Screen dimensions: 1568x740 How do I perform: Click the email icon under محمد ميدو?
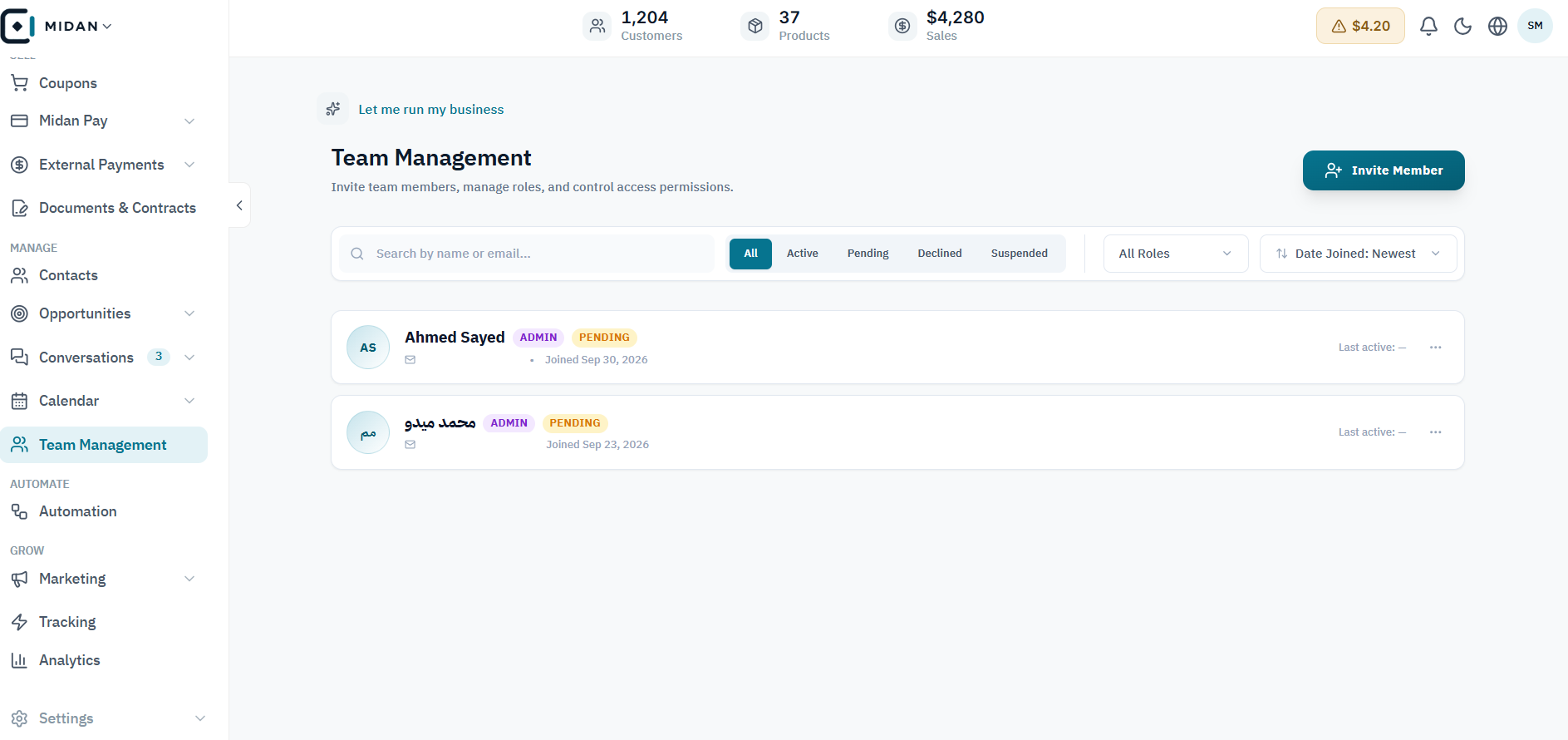pos(410,445)
